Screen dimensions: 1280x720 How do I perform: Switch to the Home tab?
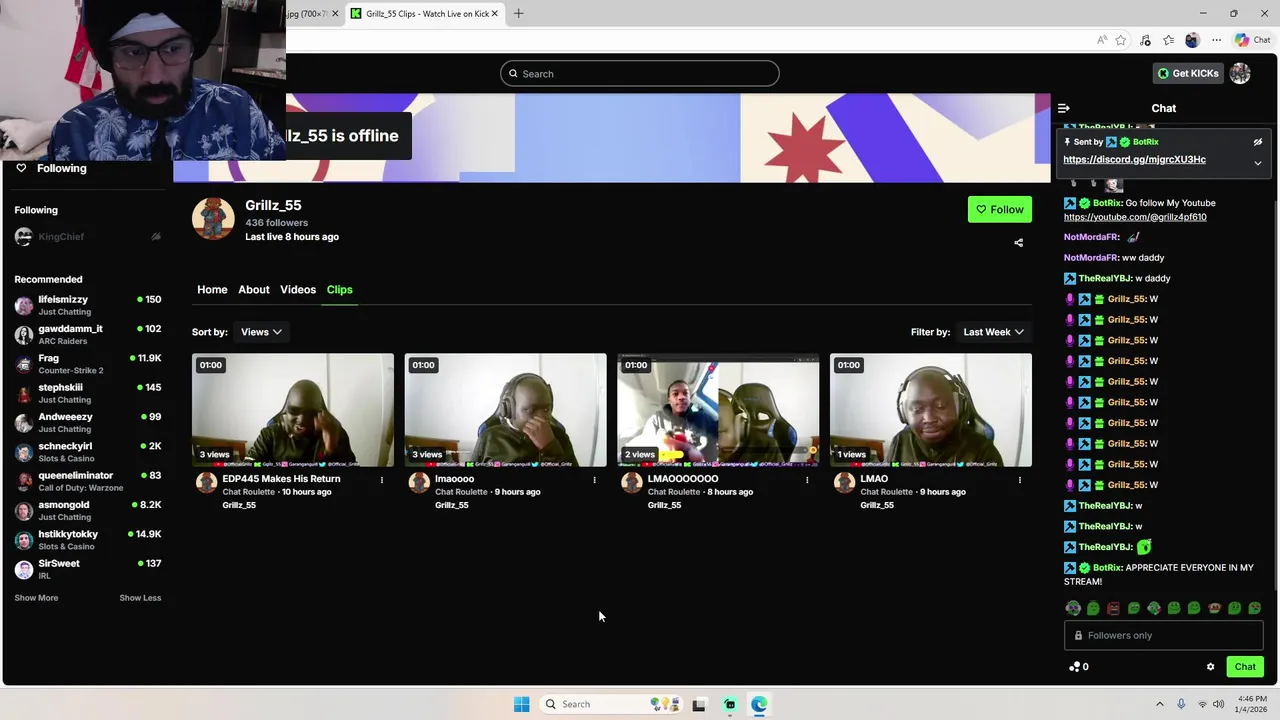pyautogui.click(x=212, y=290)
